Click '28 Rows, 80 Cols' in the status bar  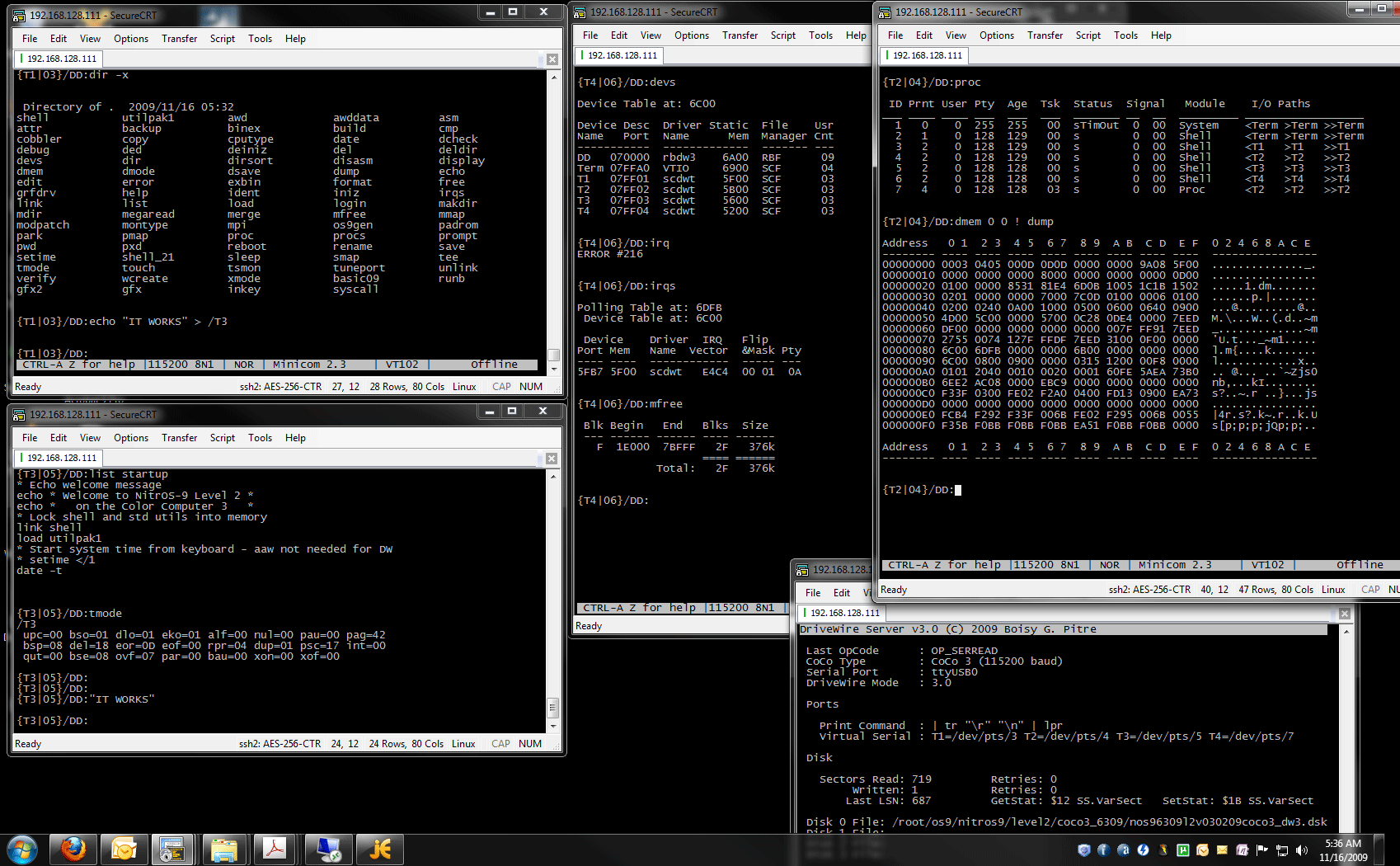click(406, 387)
